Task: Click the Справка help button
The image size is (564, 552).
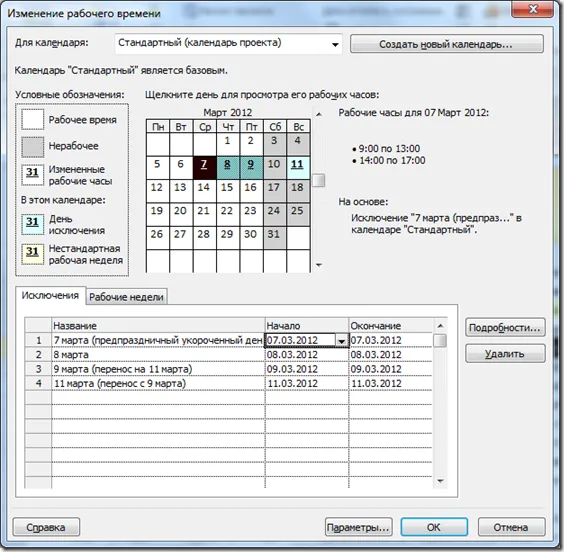Action: [46, 527]
